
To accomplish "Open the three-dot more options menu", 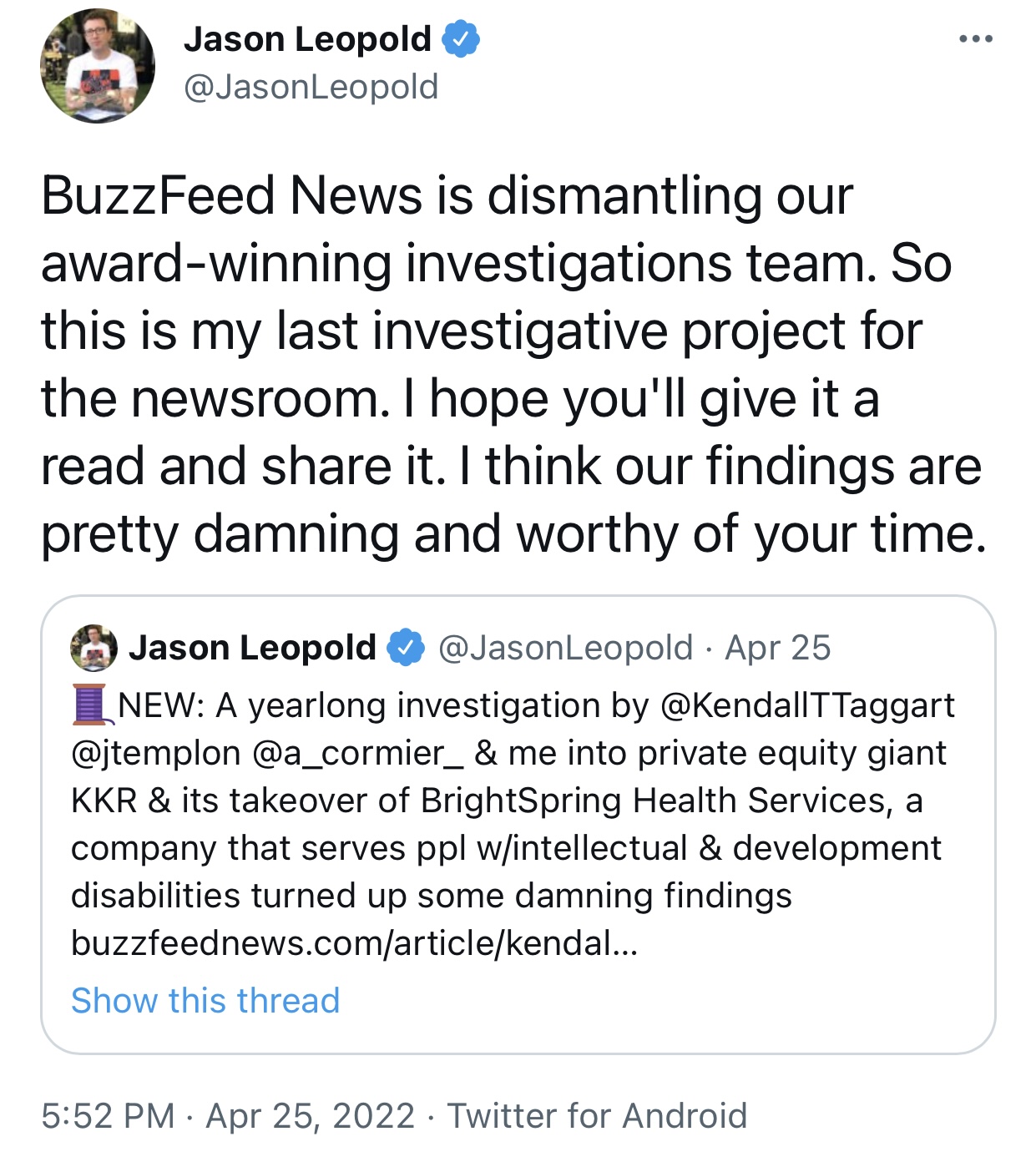I will [x=975, y=39].
